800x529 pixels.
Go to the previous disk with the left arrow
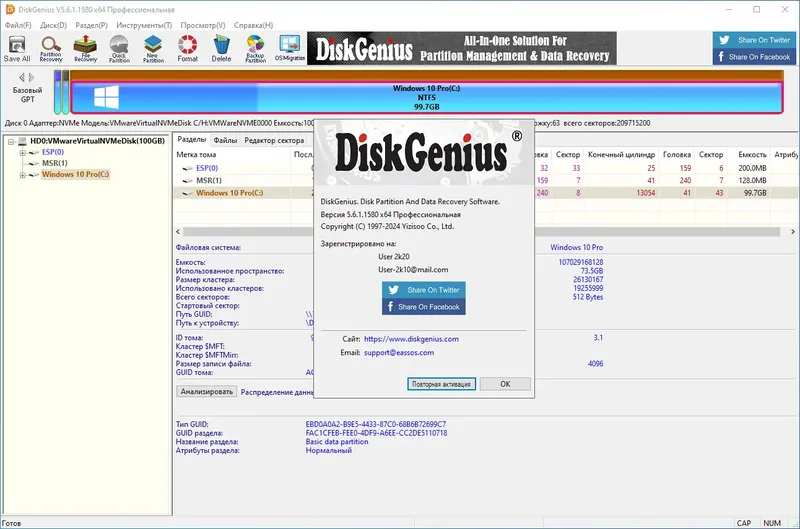point(22,78)
